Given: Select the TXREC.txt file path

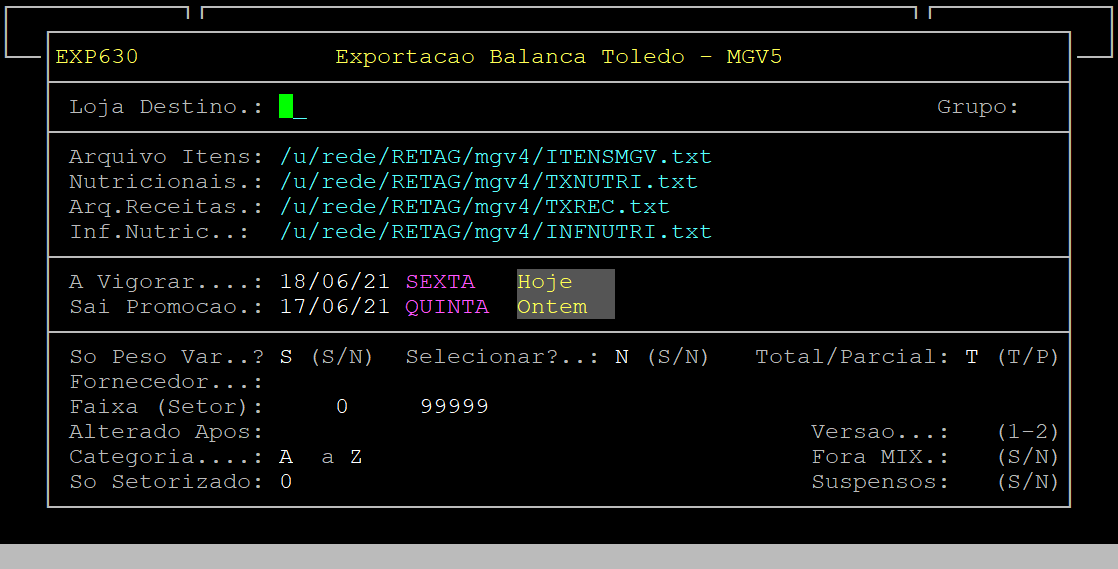Looking at the screenshot, I should pos(475,207).
